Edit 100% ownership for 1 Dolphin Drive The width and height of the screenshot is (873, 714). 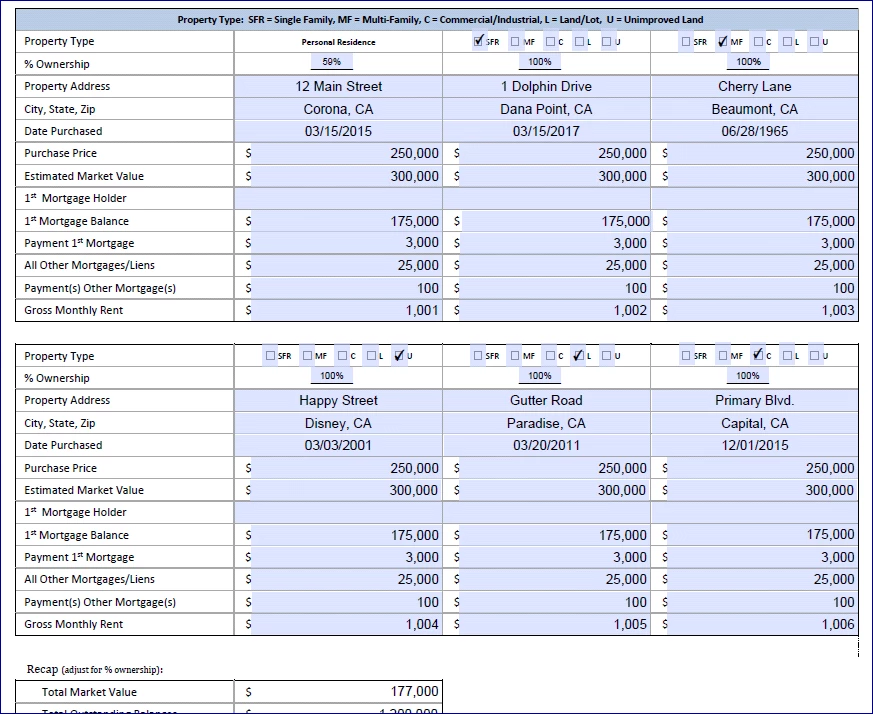[x=540, y=62]
